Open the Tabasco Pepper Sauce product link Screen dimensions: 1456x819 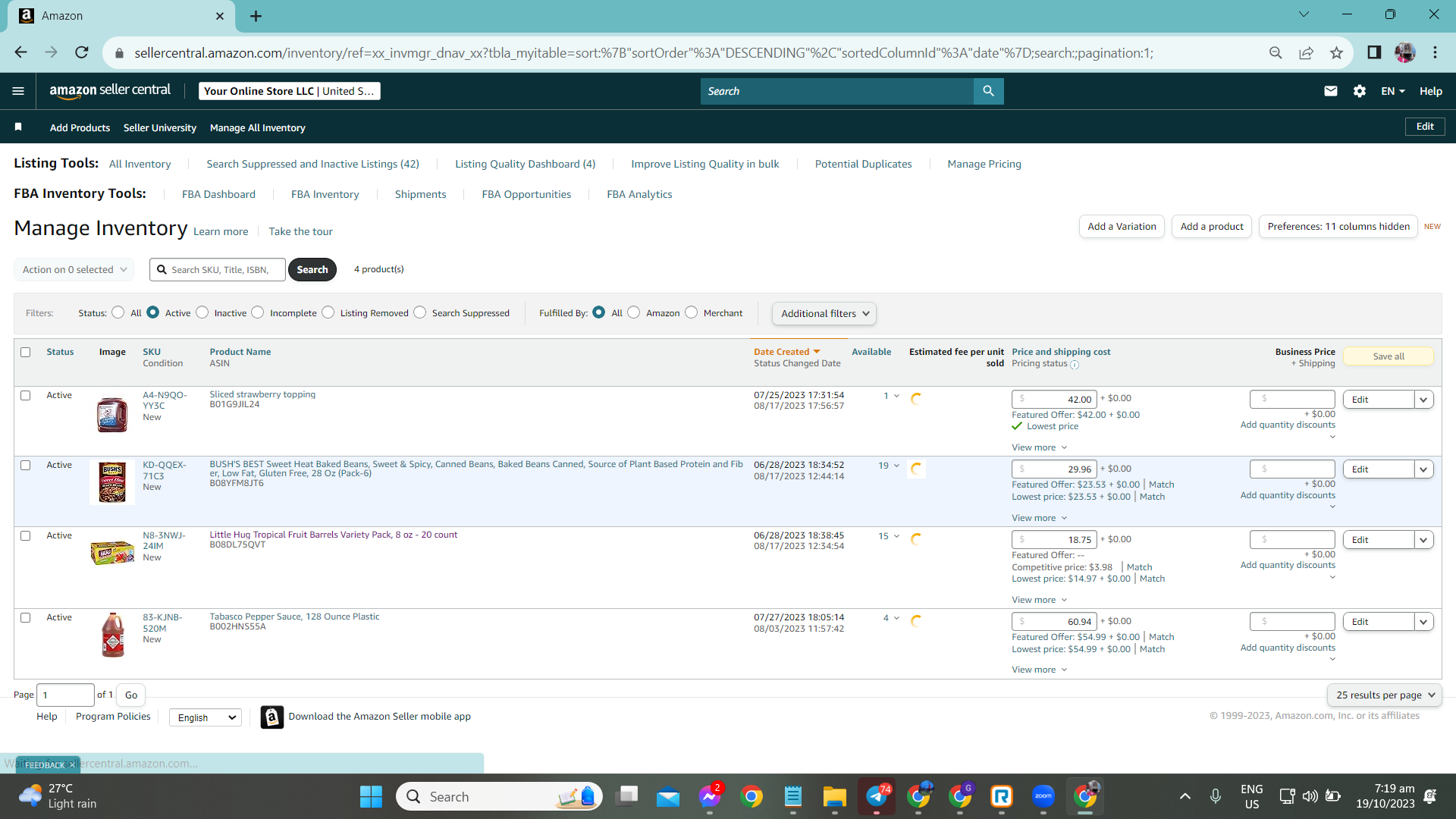(294, 617)
